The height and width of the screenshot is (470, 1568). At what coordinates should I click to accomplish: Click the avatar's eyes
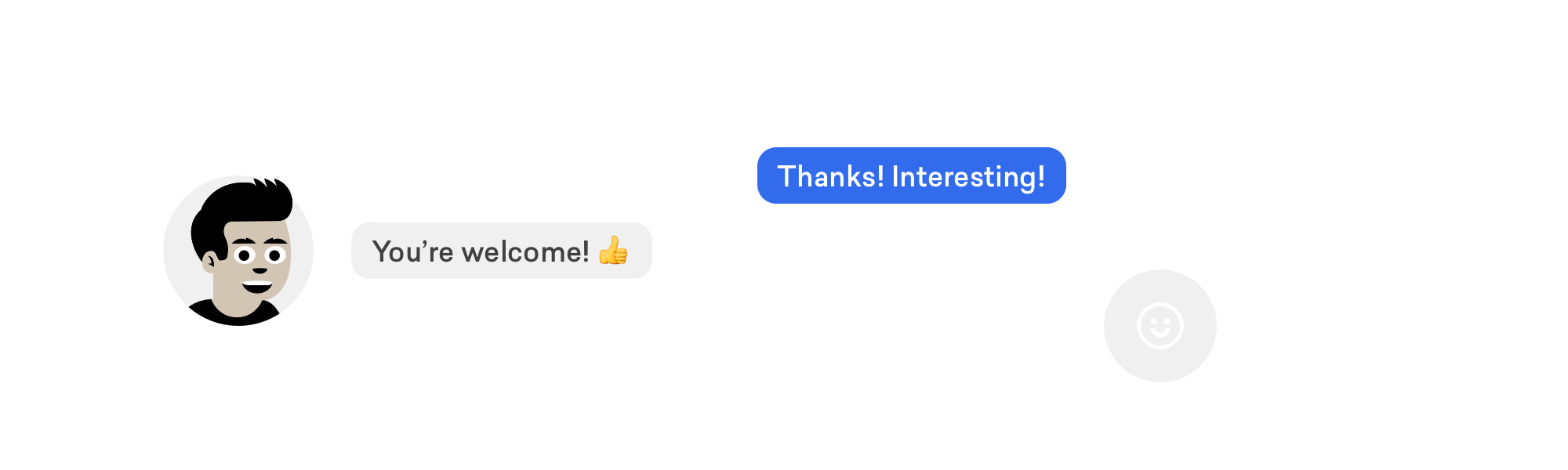coord(260,255)
